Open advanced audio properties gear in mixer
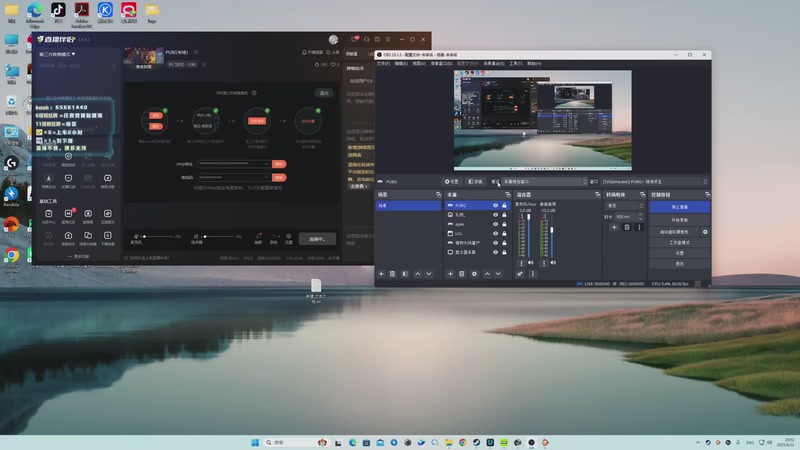Screen dimensions: 800x450 point(520,274)
